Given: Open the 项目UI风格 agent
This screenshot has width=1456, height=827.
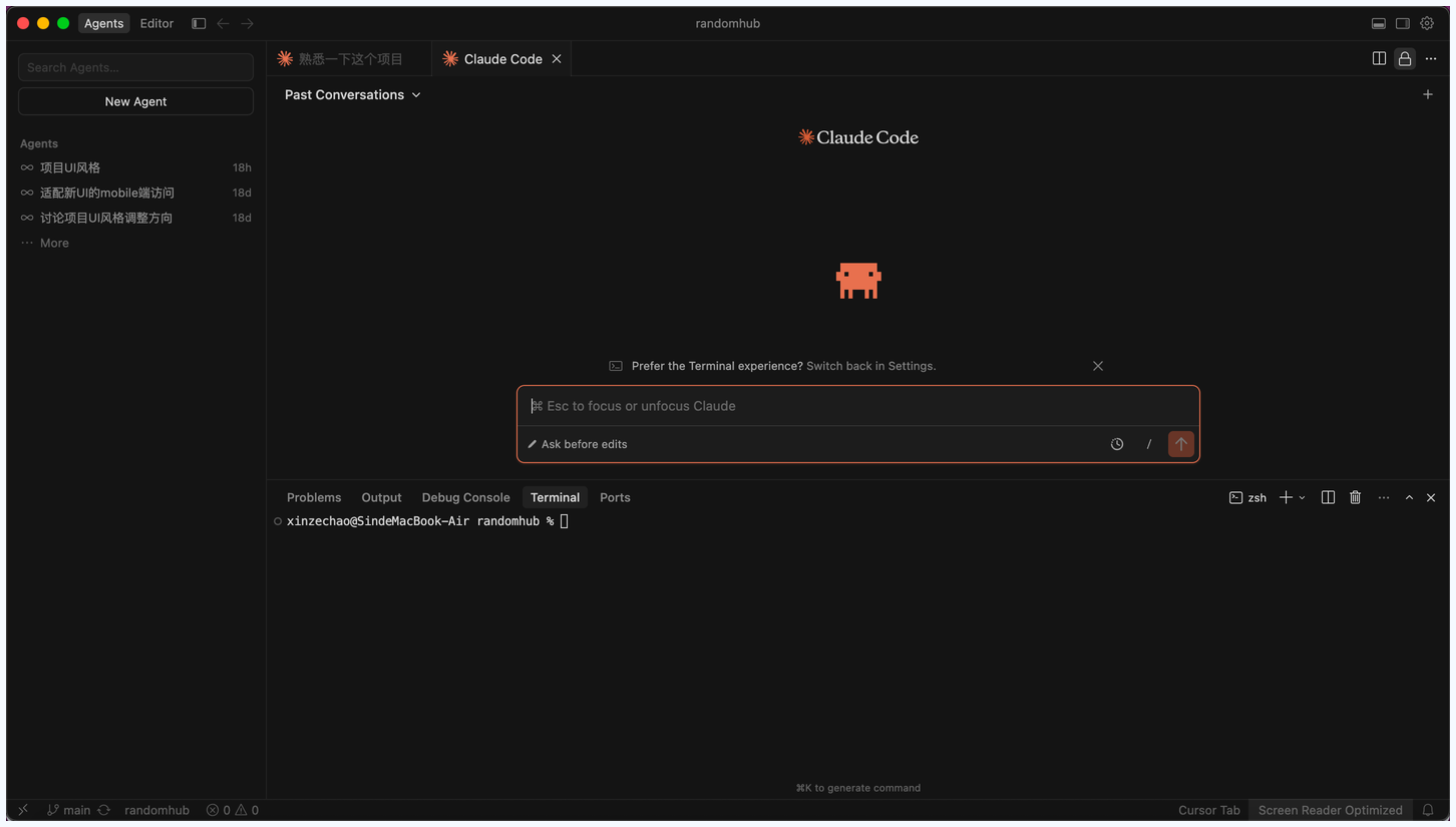Looking at the screenshot, I should pyautogui.click(x=136, y=168).
